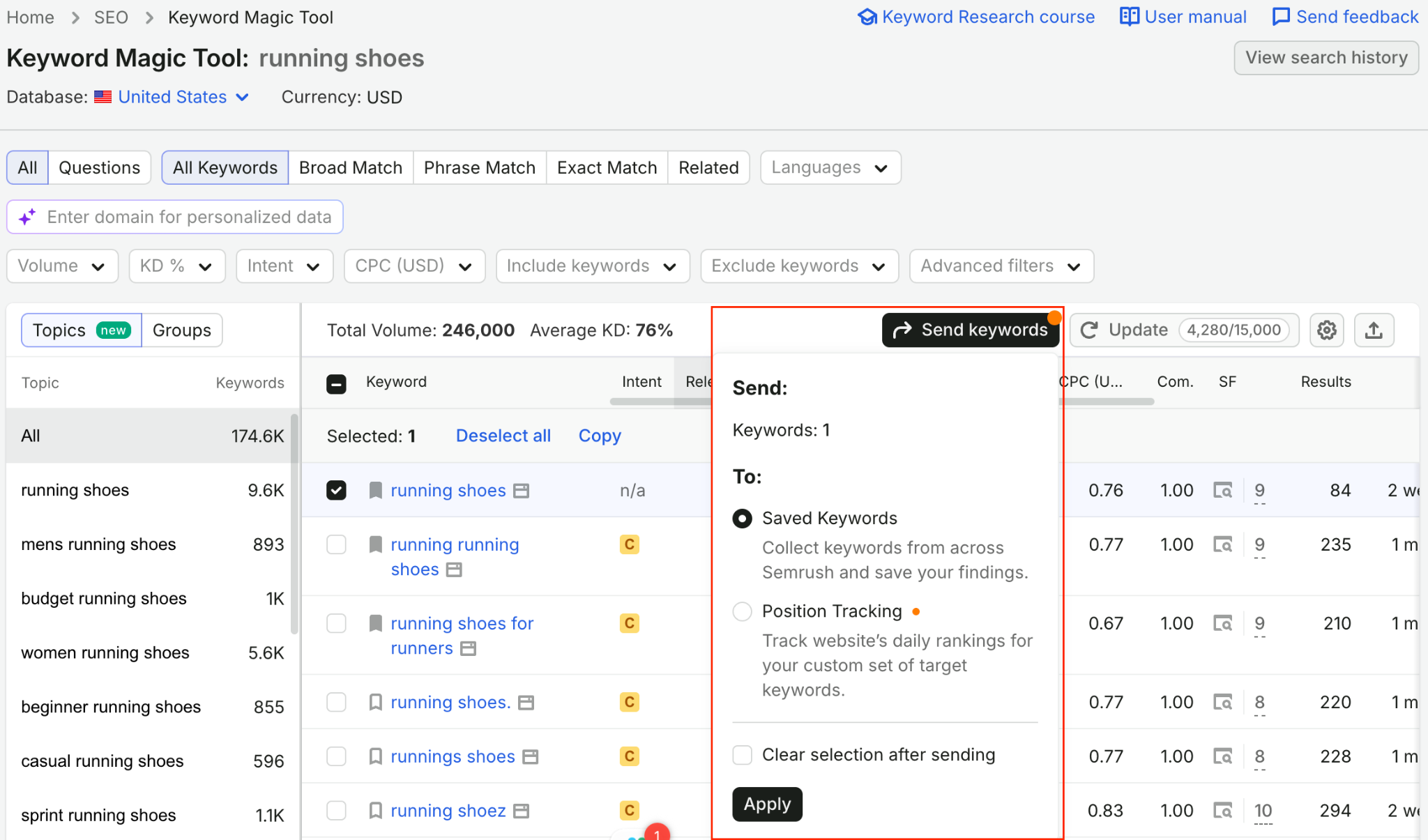Click the sparkle icon in personalized data field

click(x=27, y=217)
